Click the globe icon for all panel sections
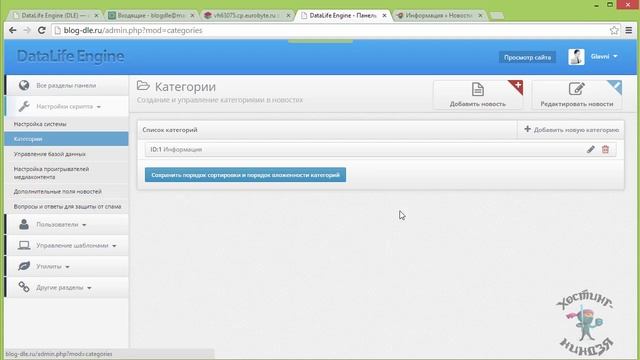This screenshot has height=360, width=640. pyautogui.click(x=24, y=85)
